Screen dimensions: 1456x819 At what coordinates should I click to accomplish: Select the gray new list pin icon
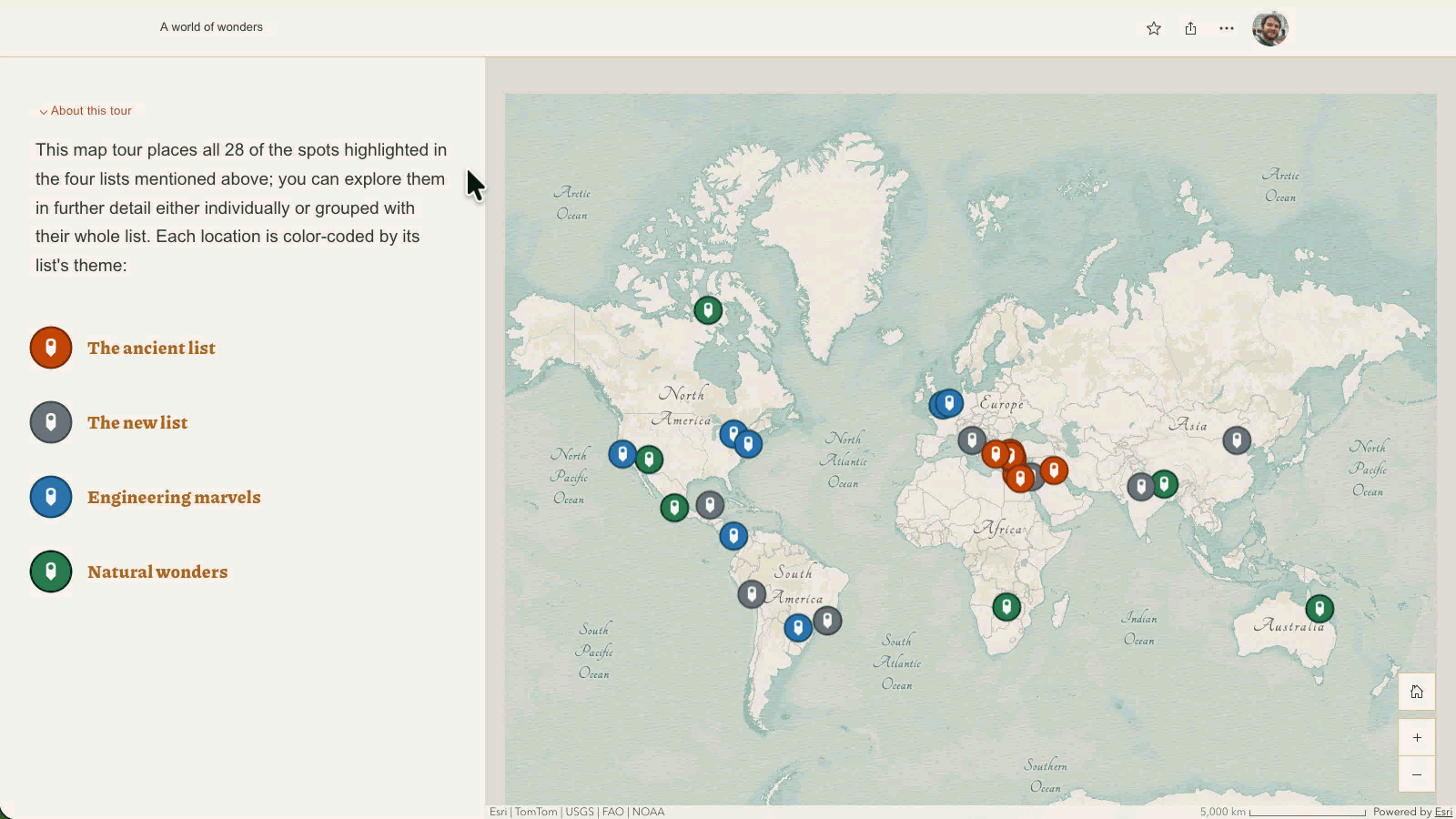pyautogui.click(x=51, y=422)
